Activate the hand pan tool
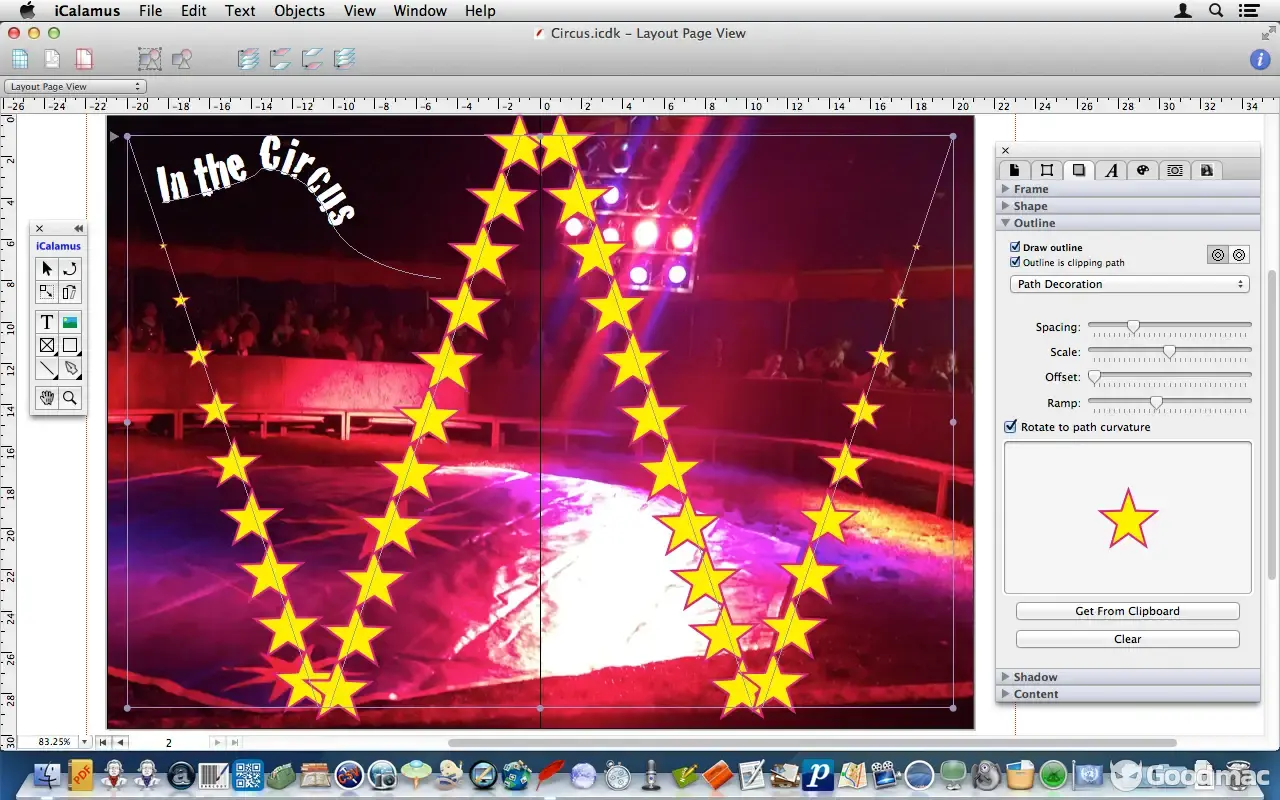Screen dimensions: 1280x800 pos(46,398)
